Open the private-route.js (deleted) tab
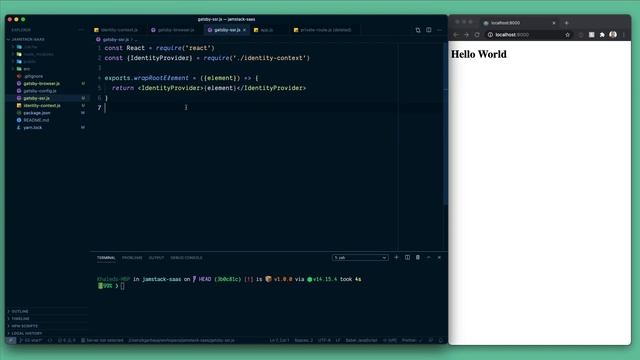Screen dimensions: 640x360 (325, 30)
